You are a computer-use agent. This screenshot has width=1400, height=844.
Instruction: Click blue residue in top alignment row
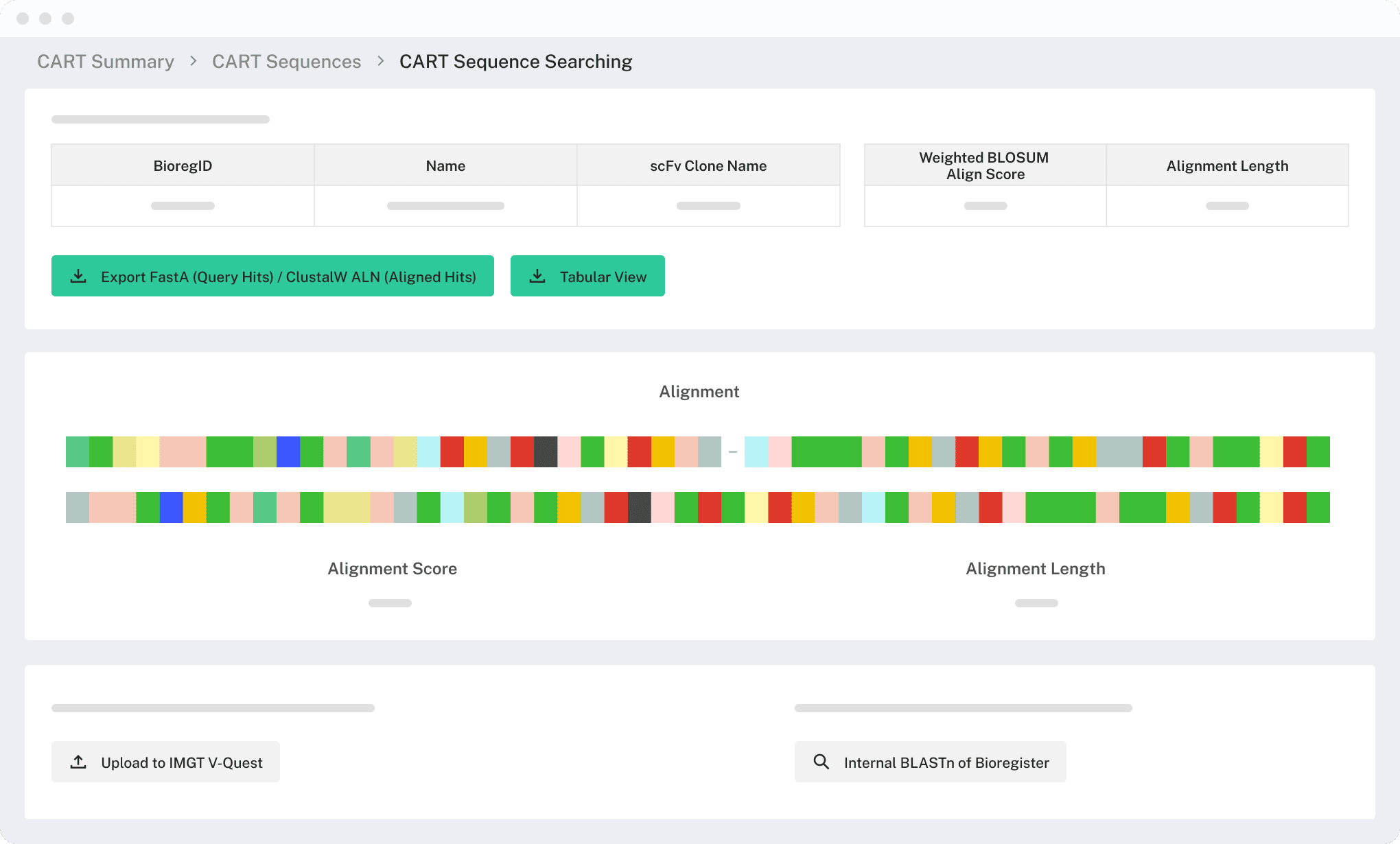288,452
